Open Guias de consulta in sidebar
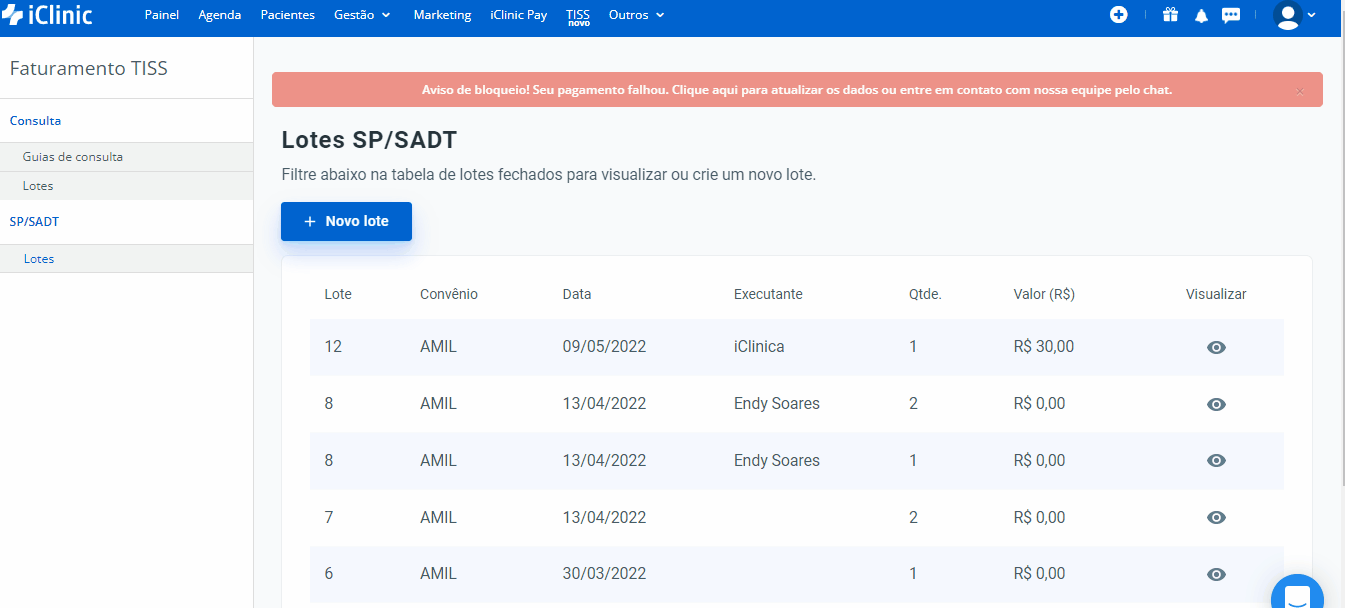The image size is (1345, 608). coord(73,157)
